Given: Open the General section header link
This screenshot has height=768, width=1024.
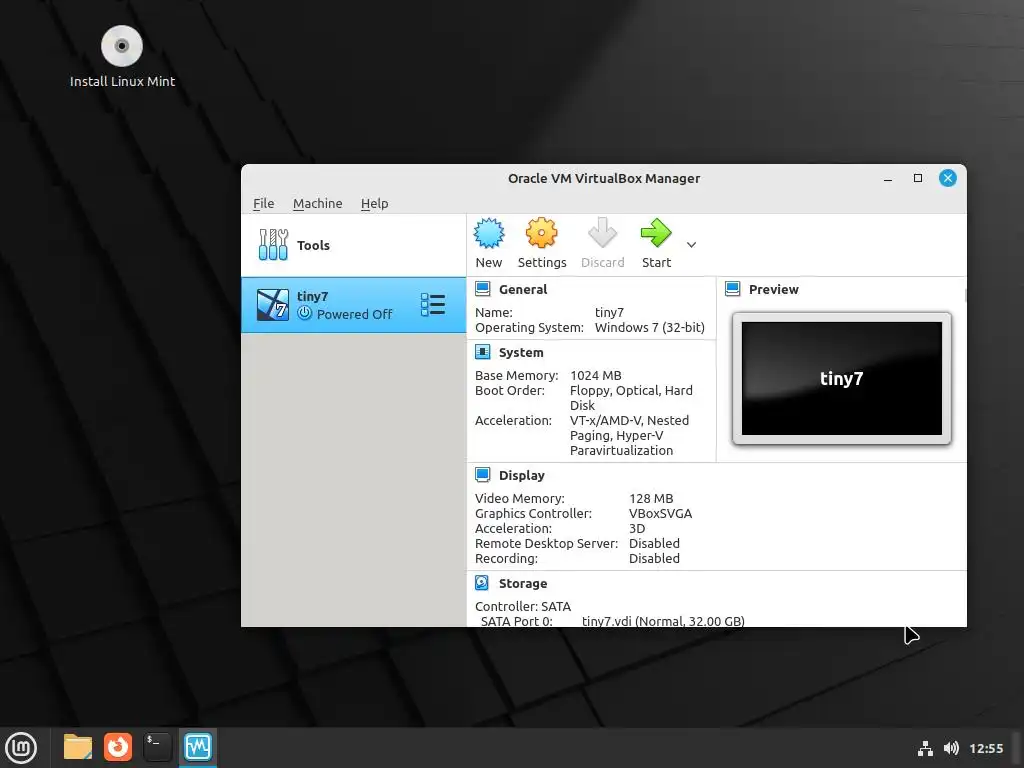Looking at the screenshot, I should (522, 289).
